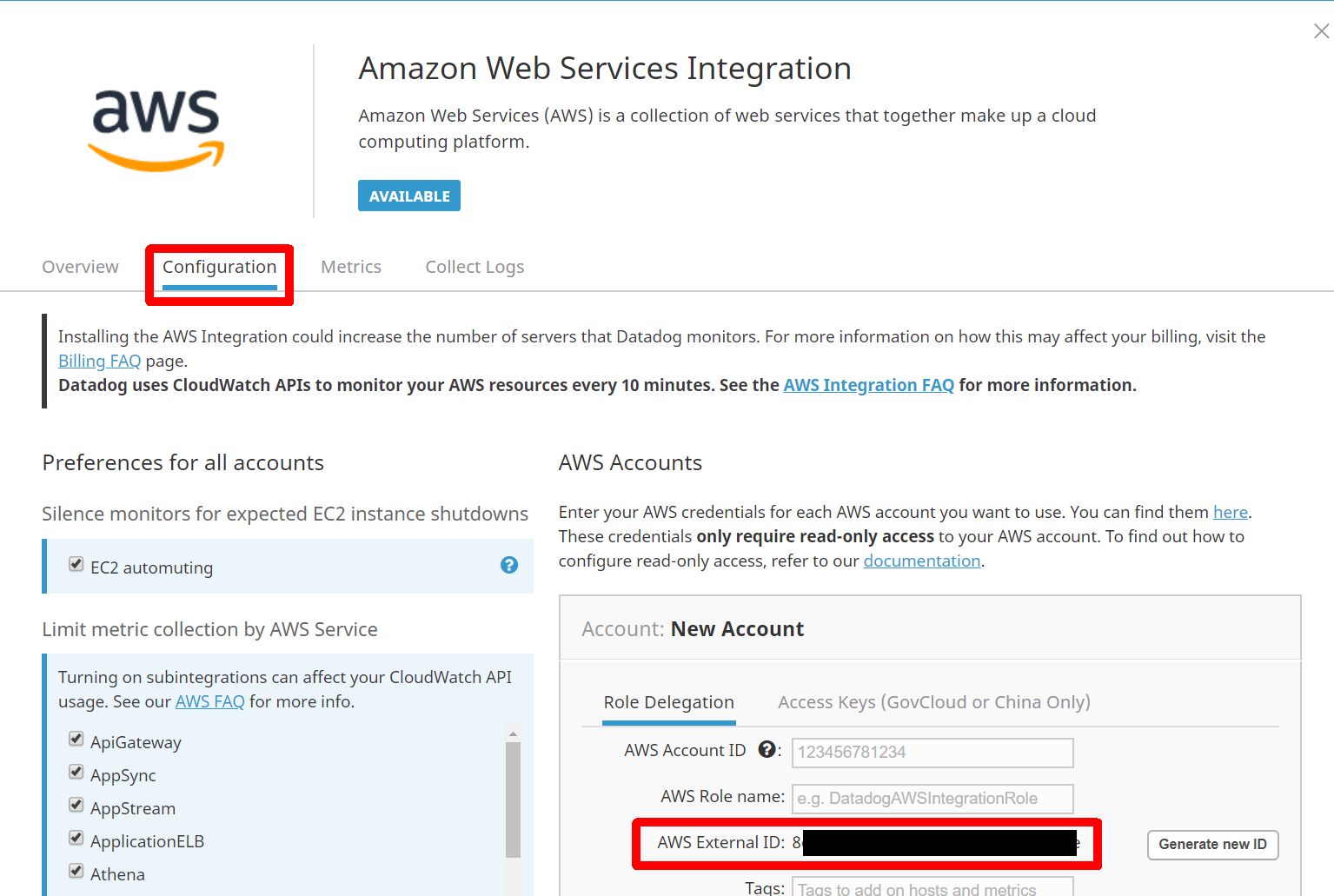Focus the AWS Role name field
The width and height of the screenshot is (1334, 896).
(932, 799)
